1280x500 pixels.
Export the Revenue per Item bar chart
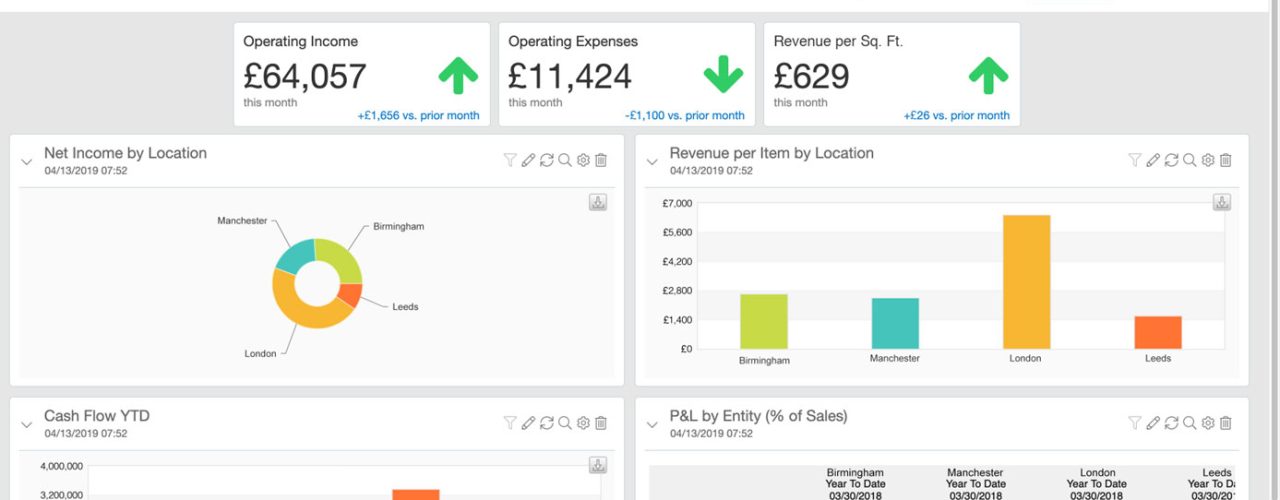tap(1222, 202)
